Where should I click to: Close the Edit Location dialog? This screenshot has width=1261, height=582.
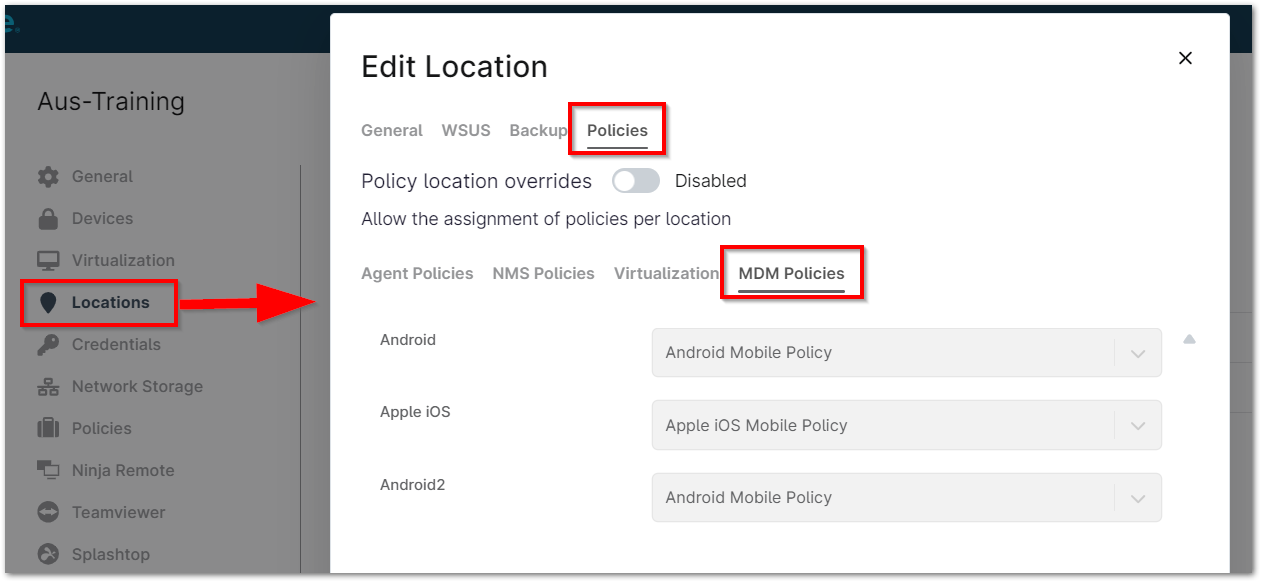[x=1185, y=58]
